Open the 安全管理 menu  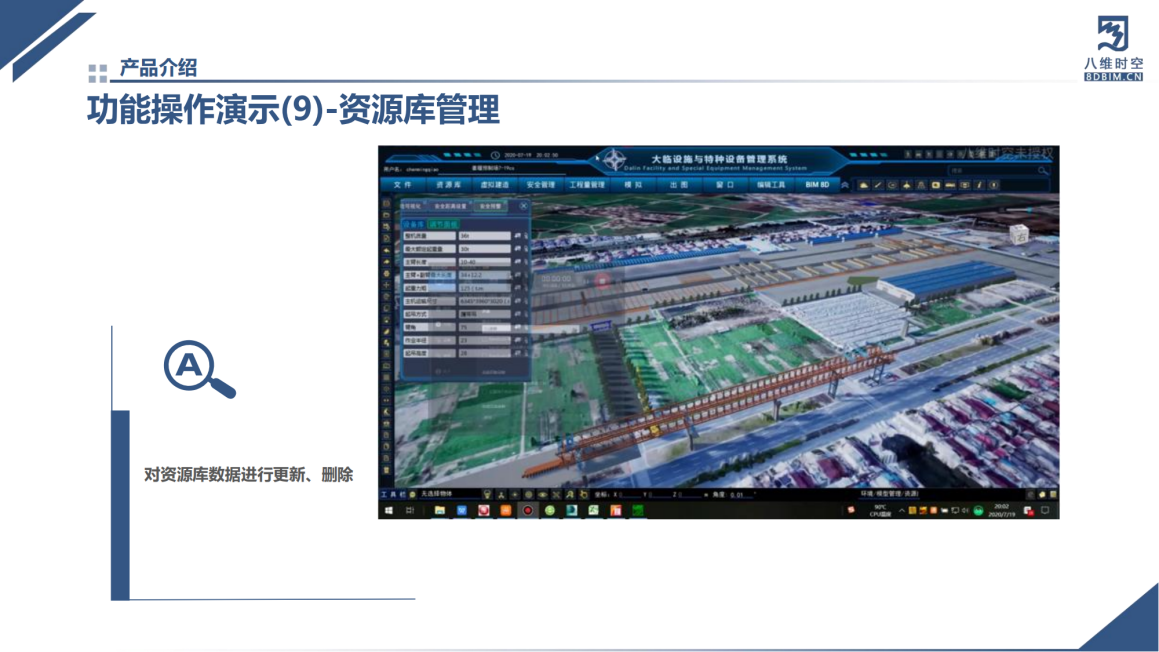pos(540,185)
